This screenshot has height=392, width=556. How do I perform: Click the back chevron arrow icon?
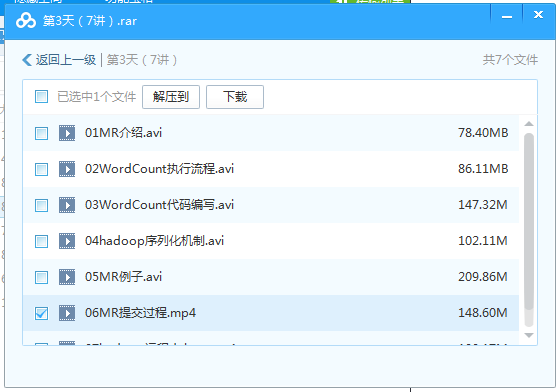tap(27, 60)
